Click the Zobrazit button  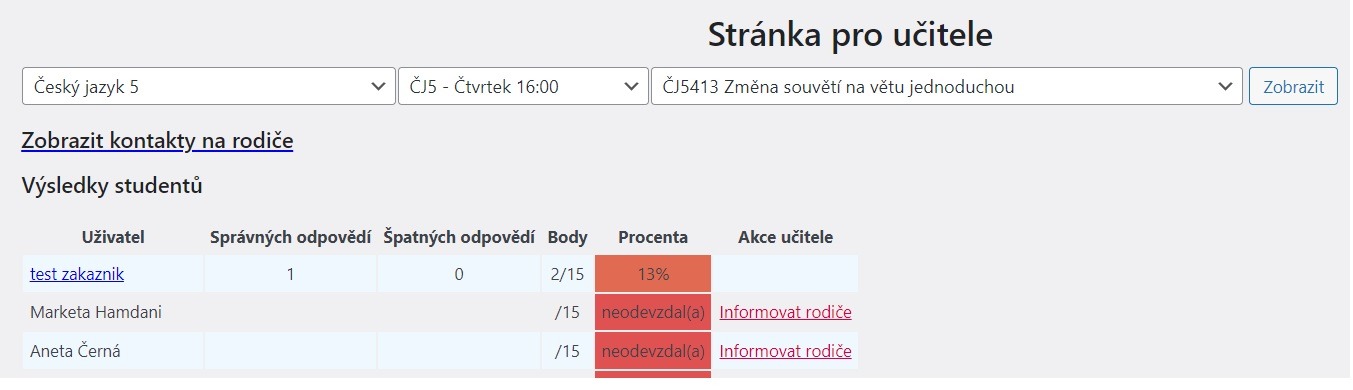tap(1293, 86)
